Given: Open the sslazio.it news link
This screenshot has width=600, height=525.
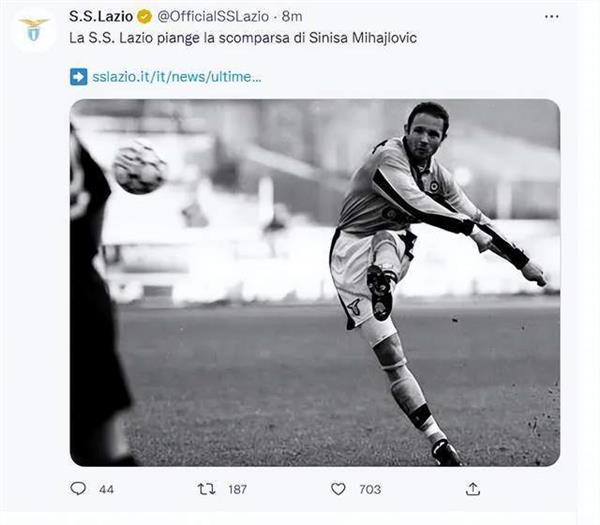Looking at the screenshot, I should point(176,76).
